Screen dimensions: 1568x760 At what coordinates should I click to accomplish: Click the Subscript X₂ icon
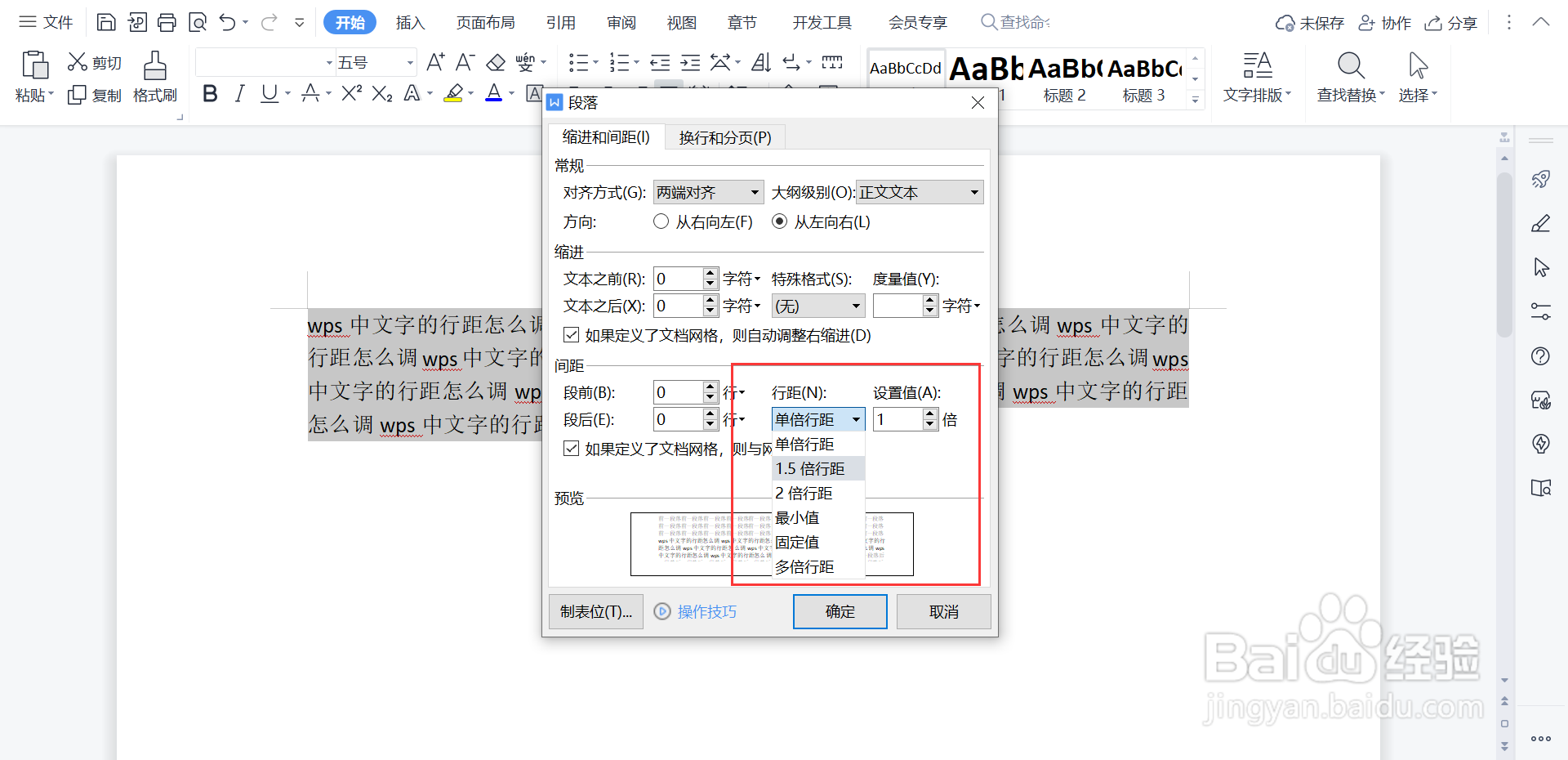point(381,94)
